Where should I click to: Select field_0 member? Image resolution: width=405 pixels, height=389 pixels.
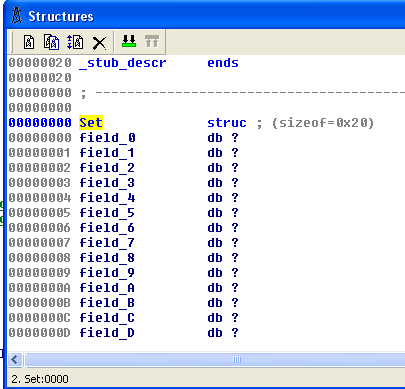(107, 138)
